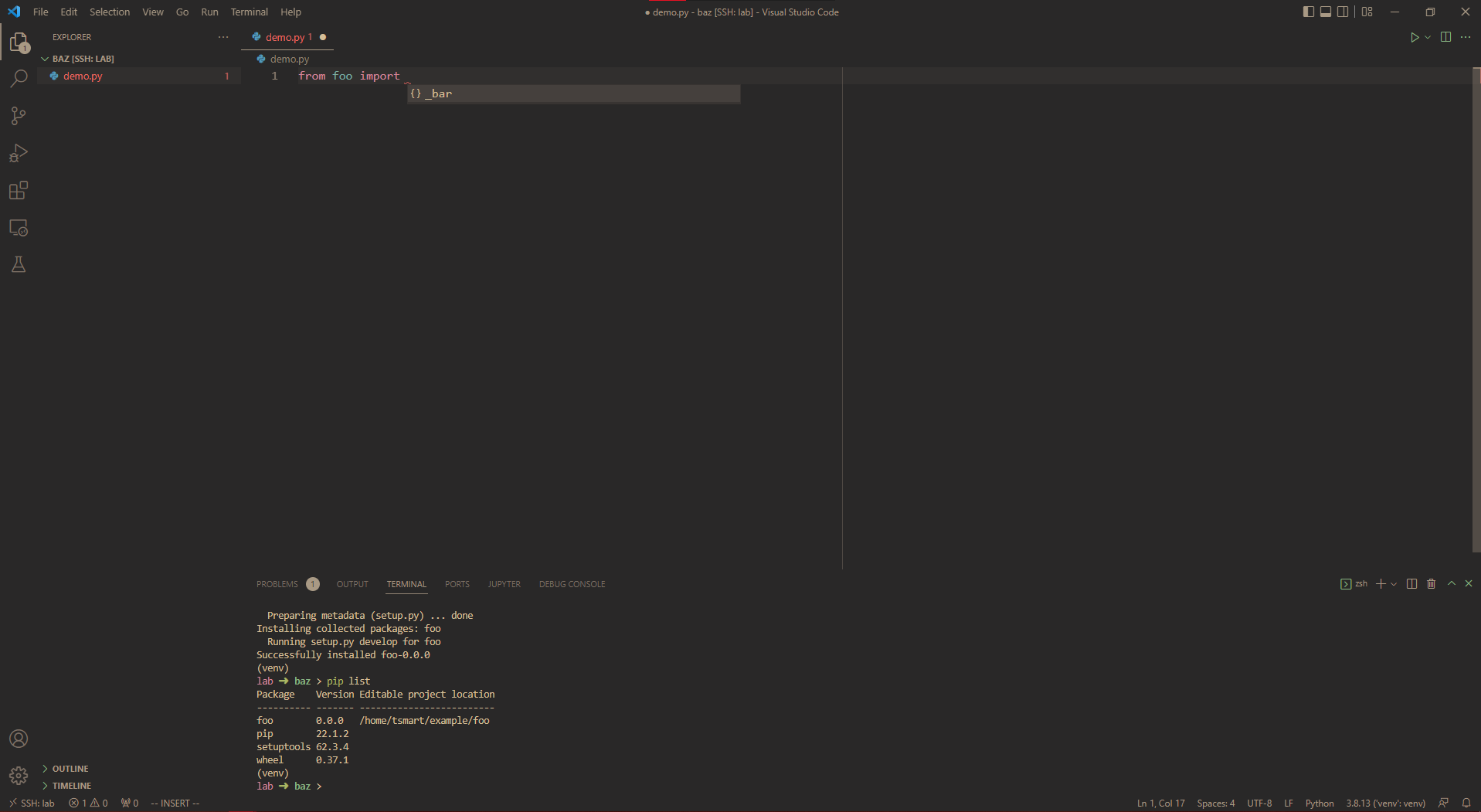The image size is (1481, 812).
Task: Expand the OUTLINE section
Action: point(70,768)
